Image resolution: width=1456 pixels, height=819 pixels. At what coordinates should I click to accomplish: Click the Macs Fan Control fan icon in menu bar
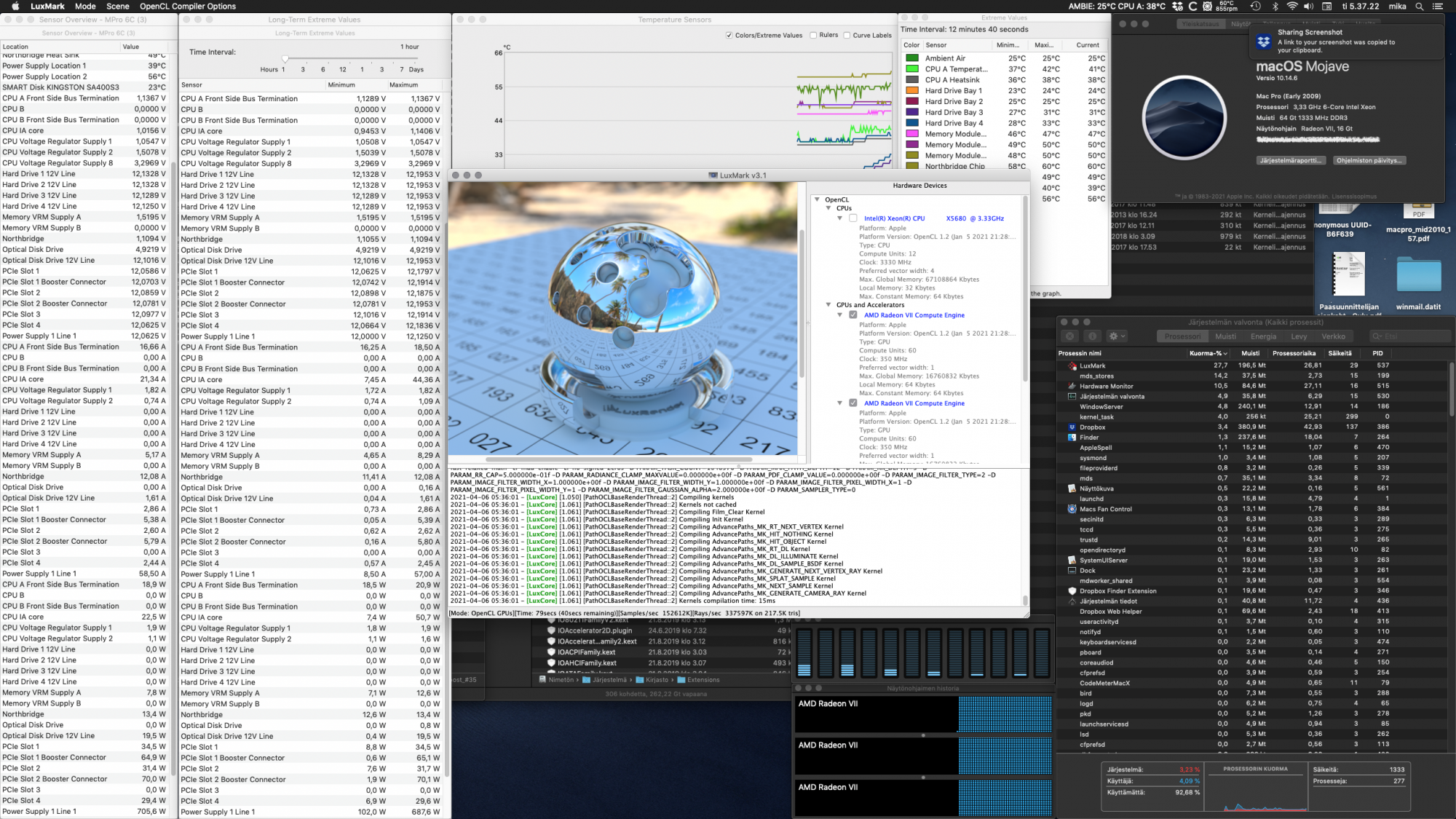[1207, 6]
